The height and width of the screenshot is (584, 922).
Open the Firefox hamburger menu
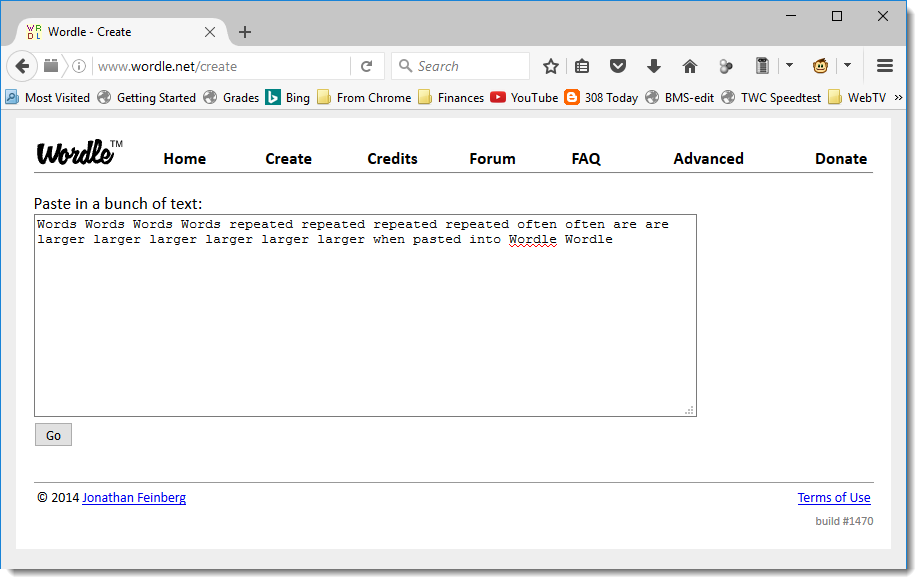click(x=885, y=66)
